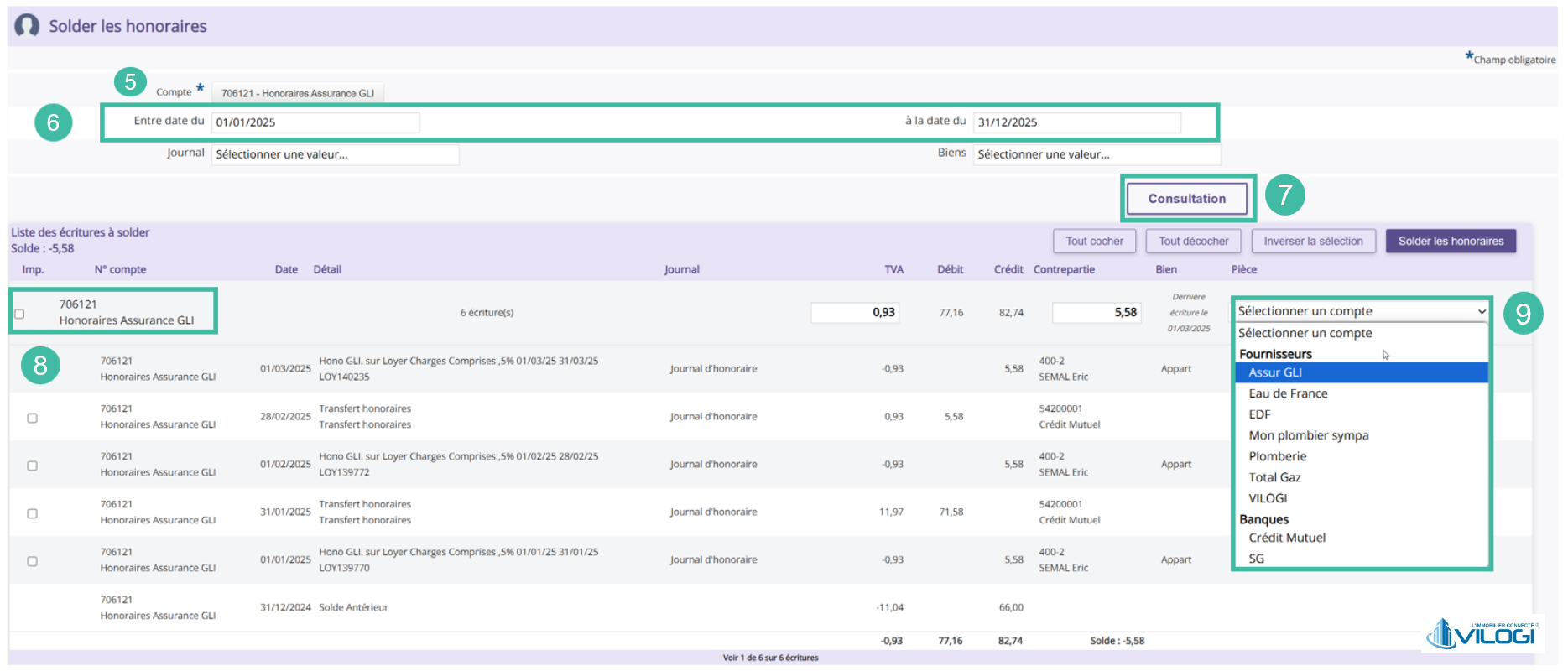
Task: Check the 28/02/2025 Transfert honoraires row
Action: coord(32,418)
